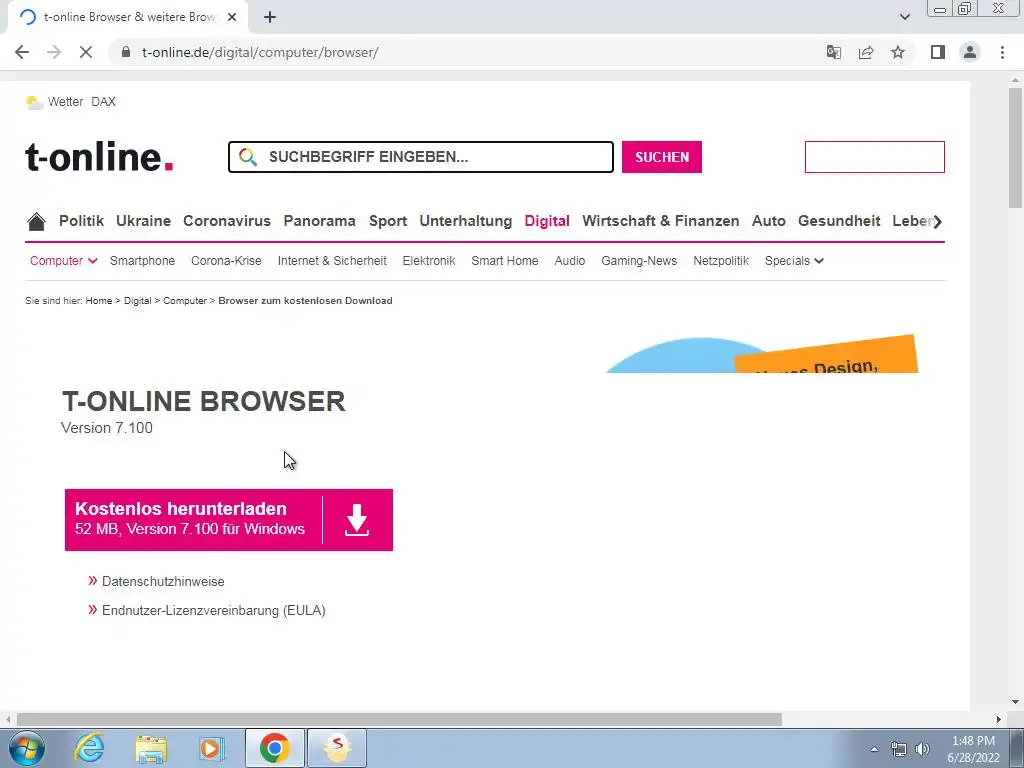Image resolution: width=1024 pixels, height=768 pixels.
Task: Focus the Suchbegriff eingeben search field
Action: 421,157
